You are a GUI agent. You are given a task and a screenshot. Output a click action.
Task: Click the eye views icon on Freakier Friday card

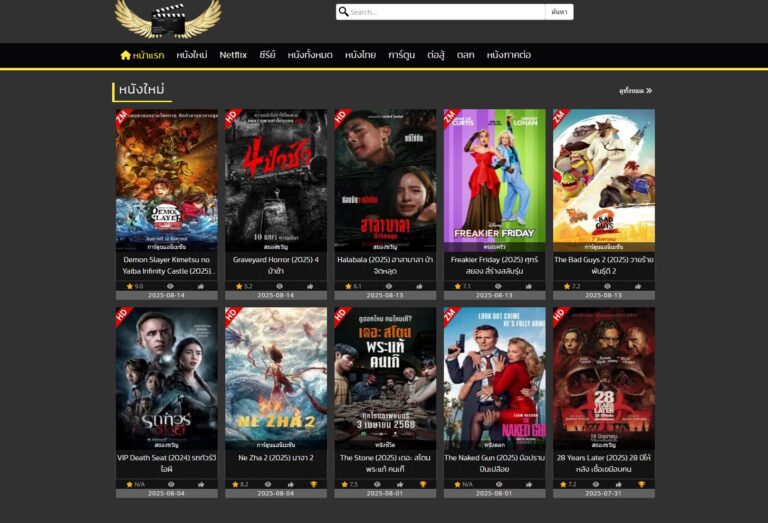498,286
